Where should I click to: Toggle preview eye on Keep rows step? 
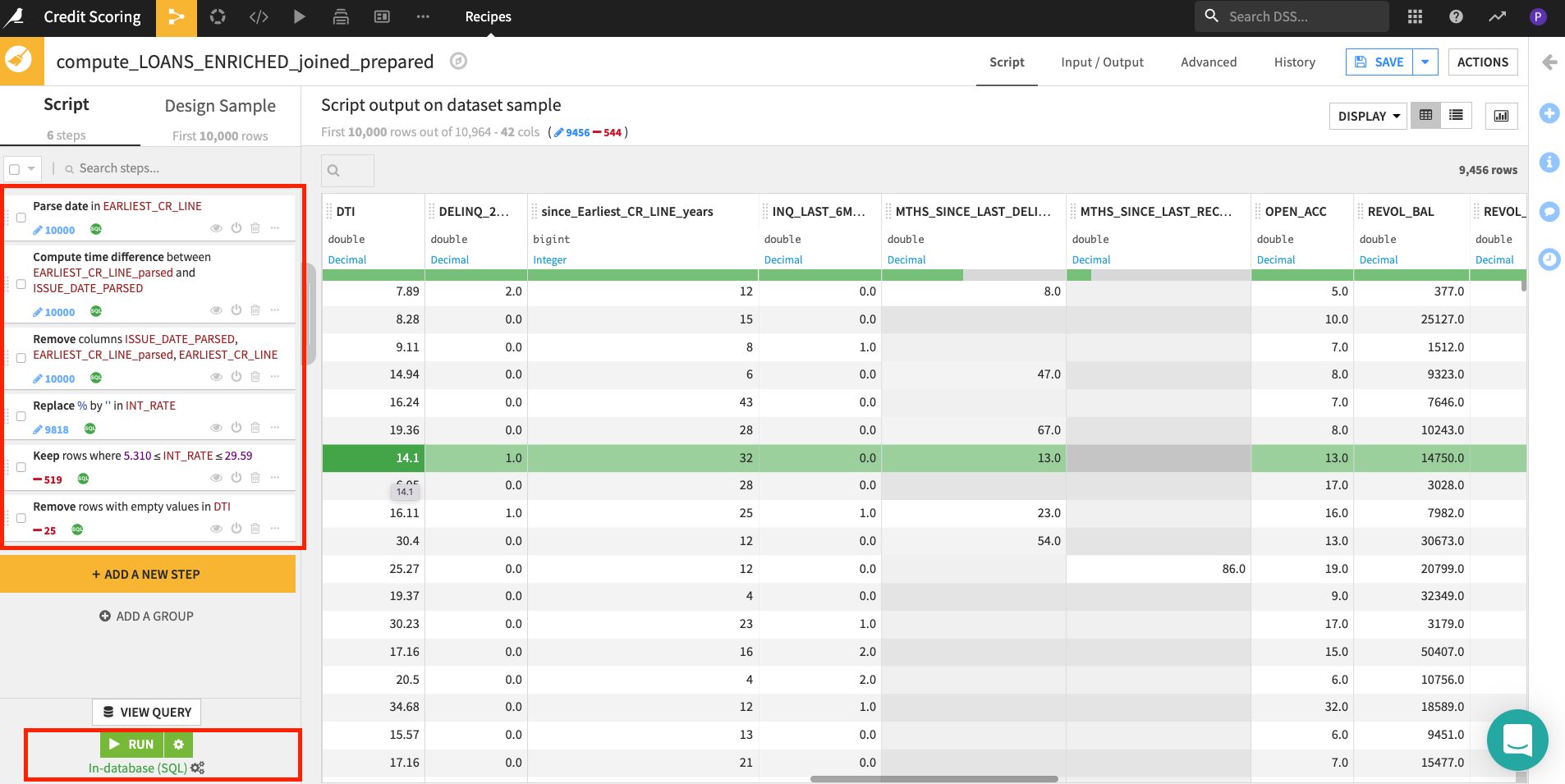(216, 478)
